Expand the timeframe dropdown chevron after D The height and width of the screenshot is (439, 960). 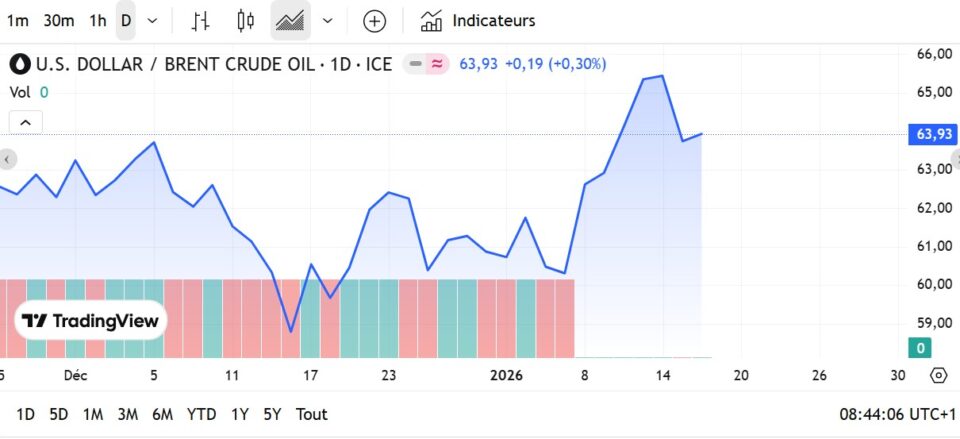point(152,20)
